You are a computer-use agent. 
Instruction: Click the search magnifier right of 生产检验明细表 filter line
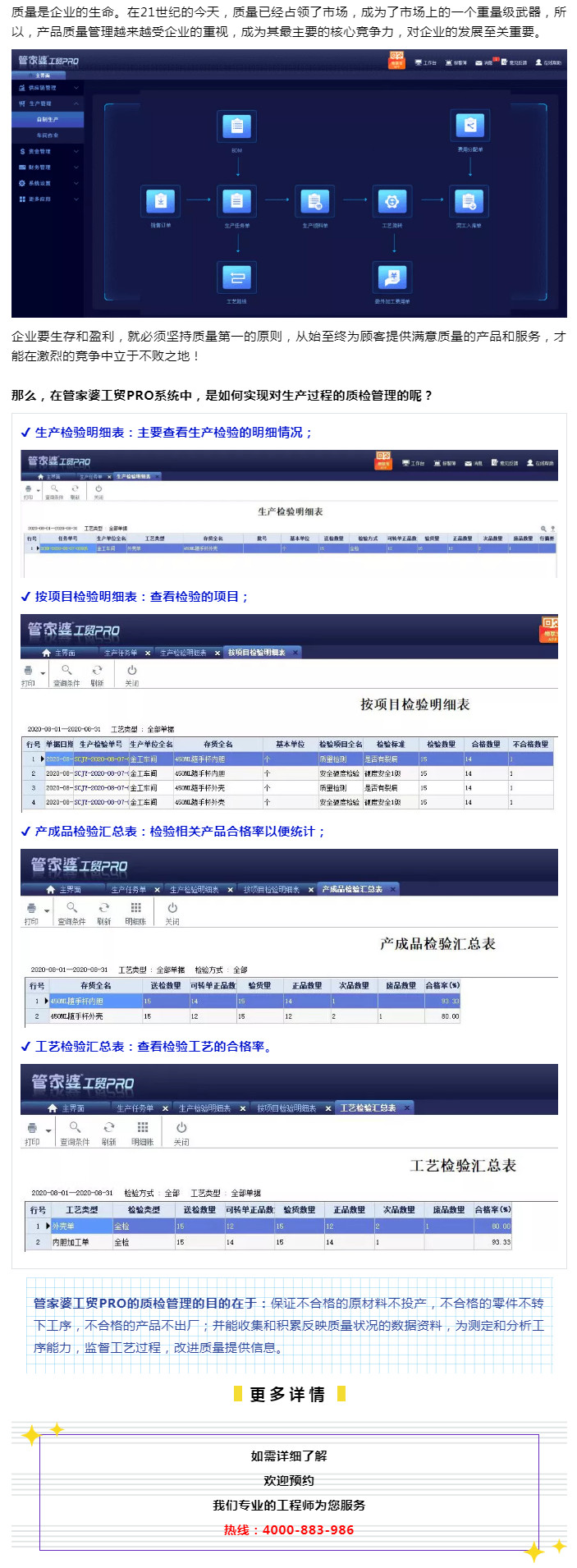click(x=543, y=529)
